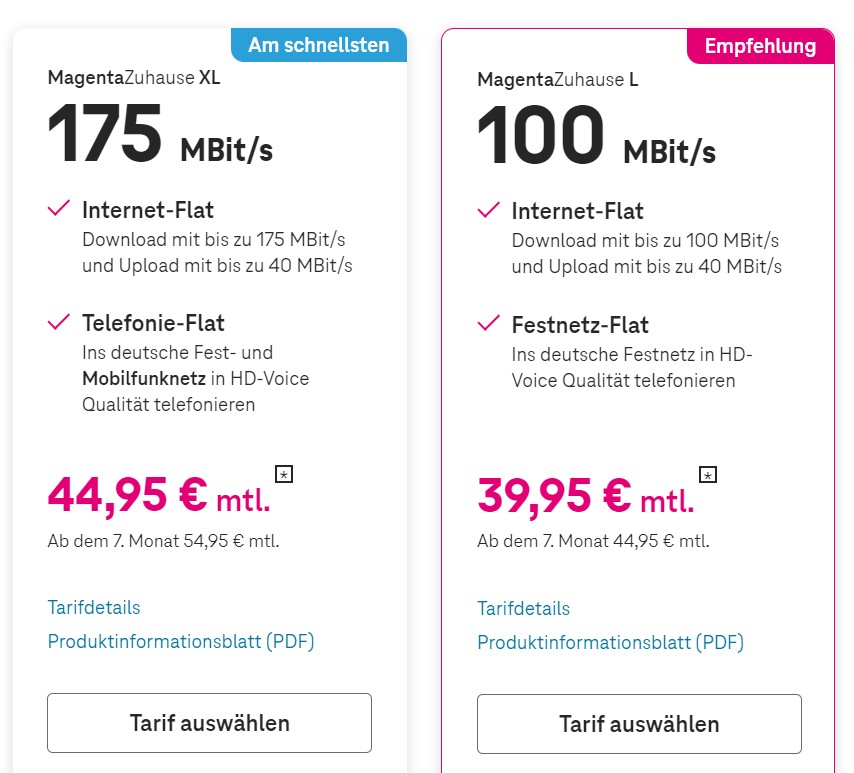Screen dimensions: 854x773
Task: Open the Produktinformationsblatt PDF for the XL tariff
Action: coord(181,641)
